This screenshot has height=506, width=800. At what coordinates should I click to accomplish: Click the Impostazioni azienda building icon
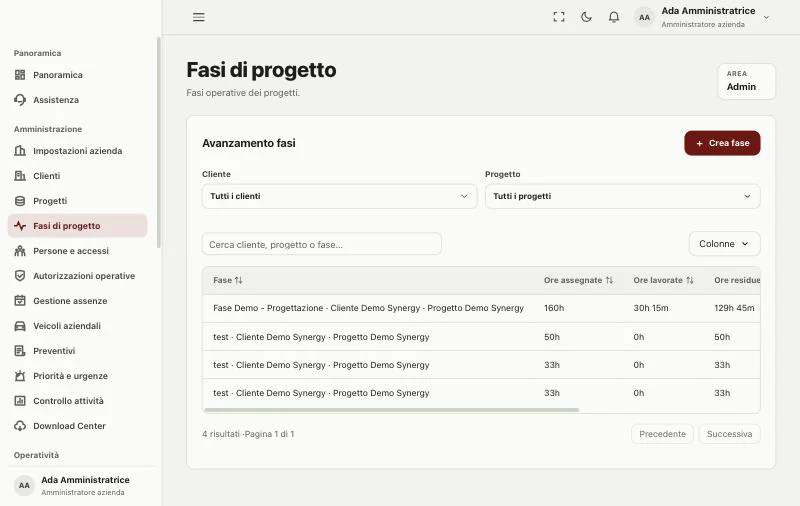click(20, 151)
